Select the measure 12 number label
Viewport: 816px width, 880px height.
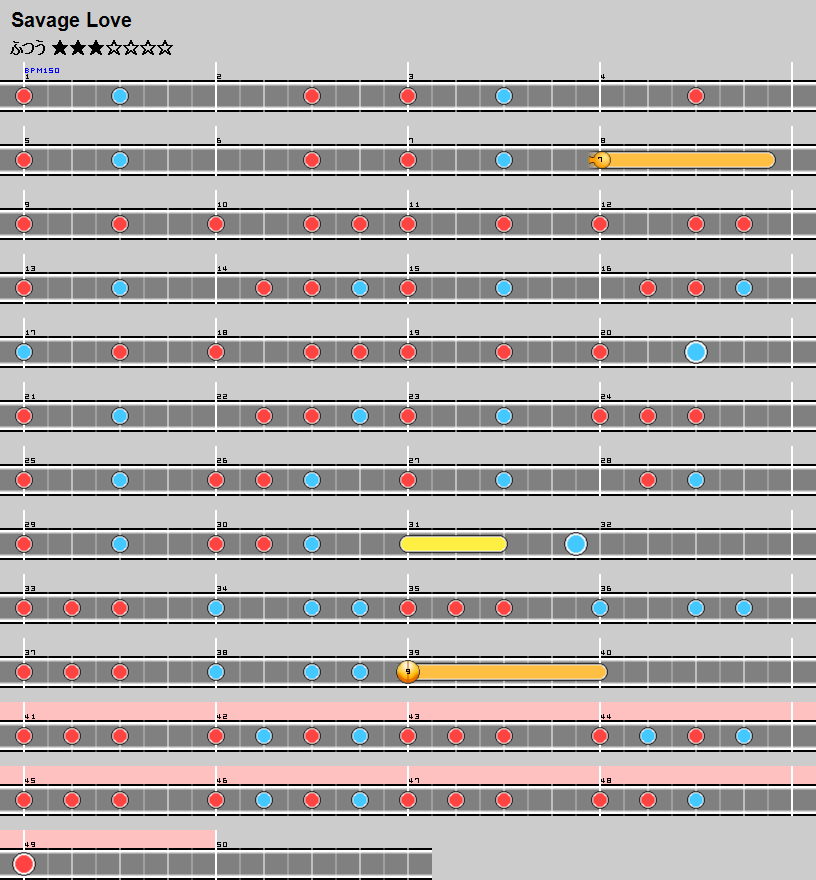pyautogui.click(x=606, y=205)
